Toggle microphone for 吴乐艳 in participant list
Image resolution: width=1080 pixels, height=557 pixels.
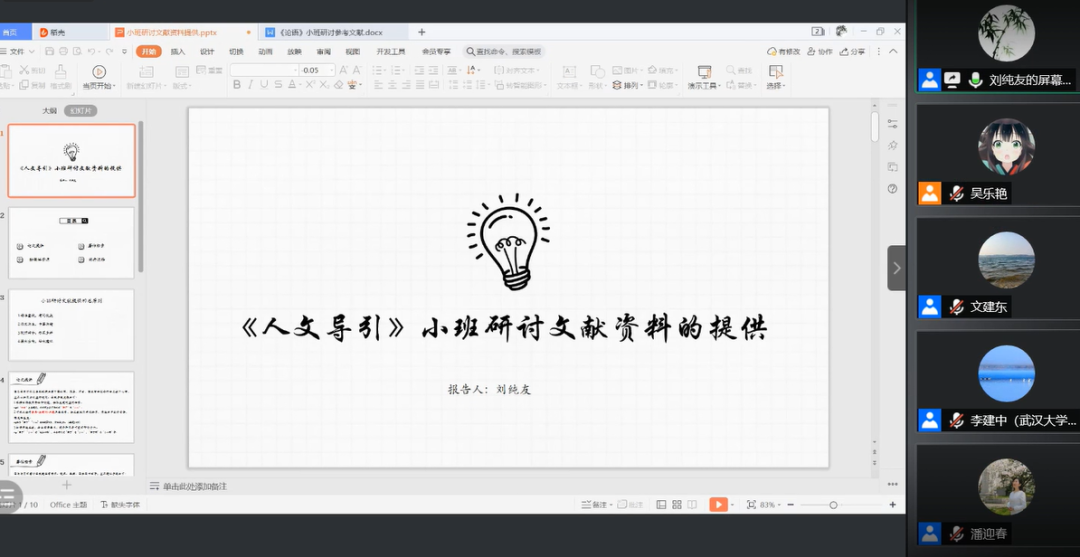tap(957, 193)
